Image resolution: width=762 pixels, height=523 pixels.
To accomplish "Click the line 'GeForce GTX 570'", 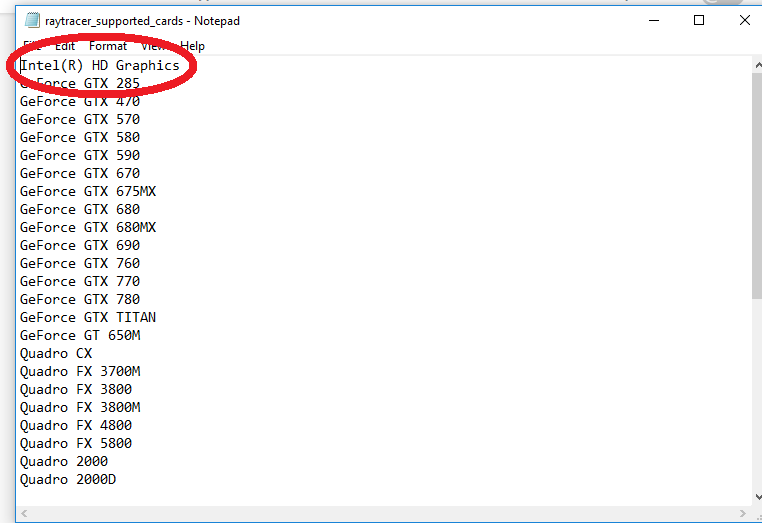I will click(80, 120).
